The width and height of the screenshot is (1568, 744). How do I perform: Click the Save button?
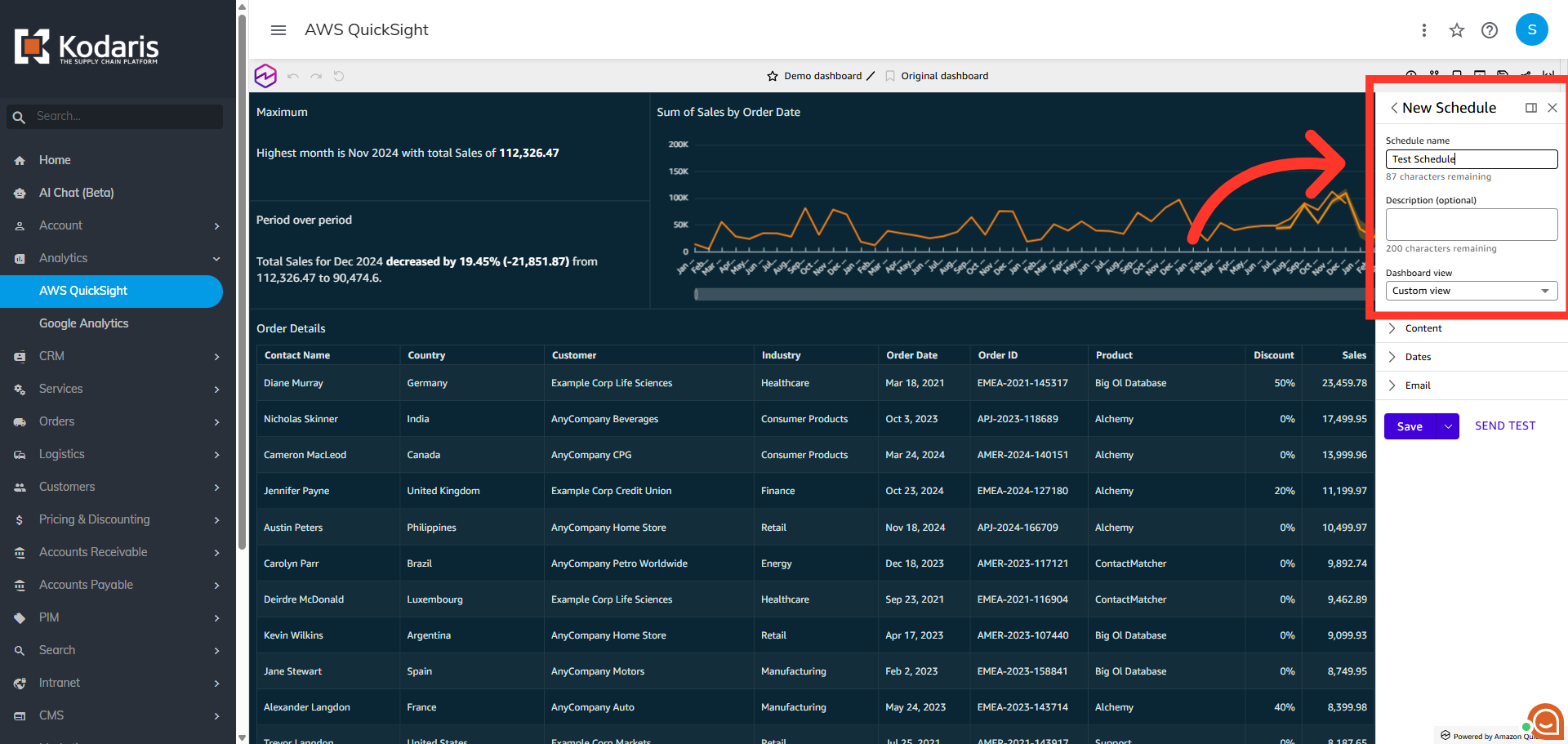tap(1410, 426)
